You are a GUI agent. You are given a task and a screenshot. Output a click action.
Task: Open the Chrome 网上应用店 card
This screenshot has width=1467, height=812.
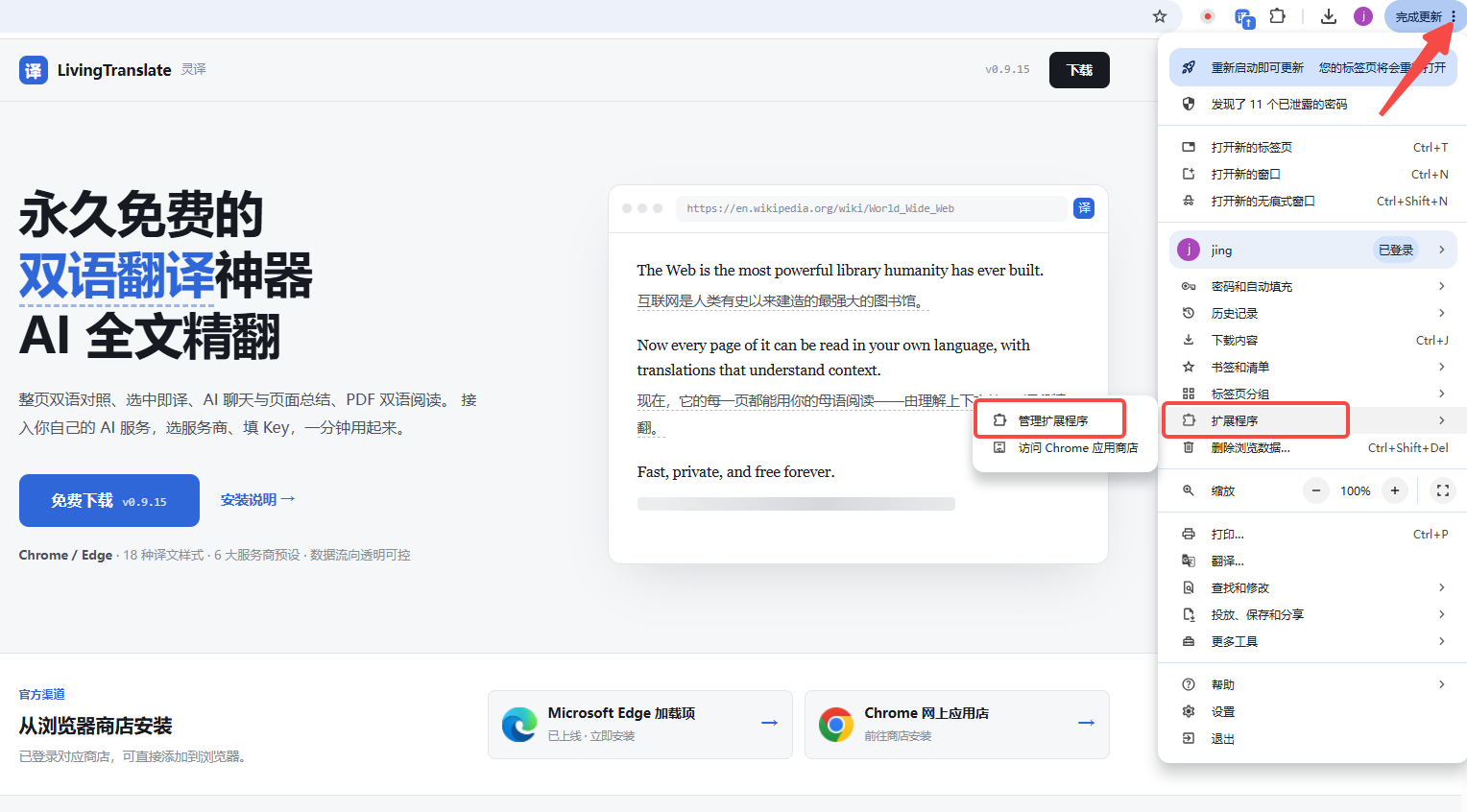pyautogui.click(x=957, y=725)
